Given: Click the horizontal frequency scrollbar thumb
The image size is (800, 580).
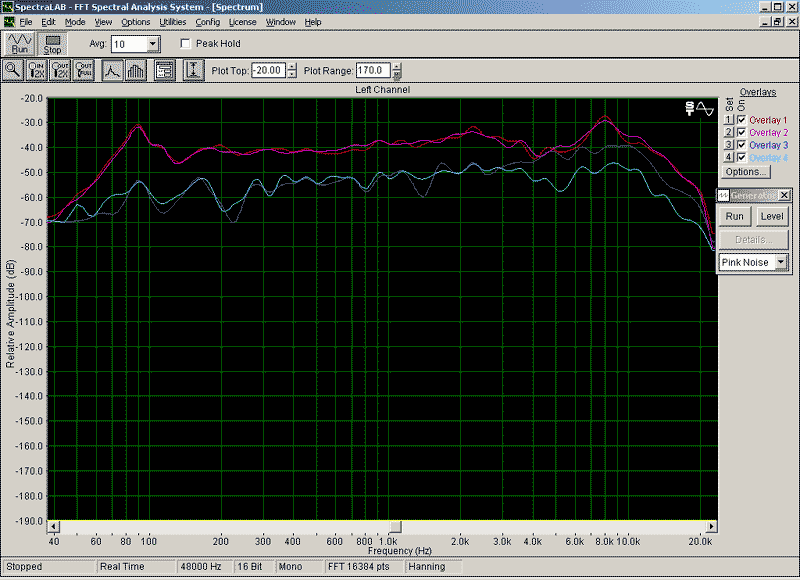Looking at the screenshot, I should coord(395,527).
